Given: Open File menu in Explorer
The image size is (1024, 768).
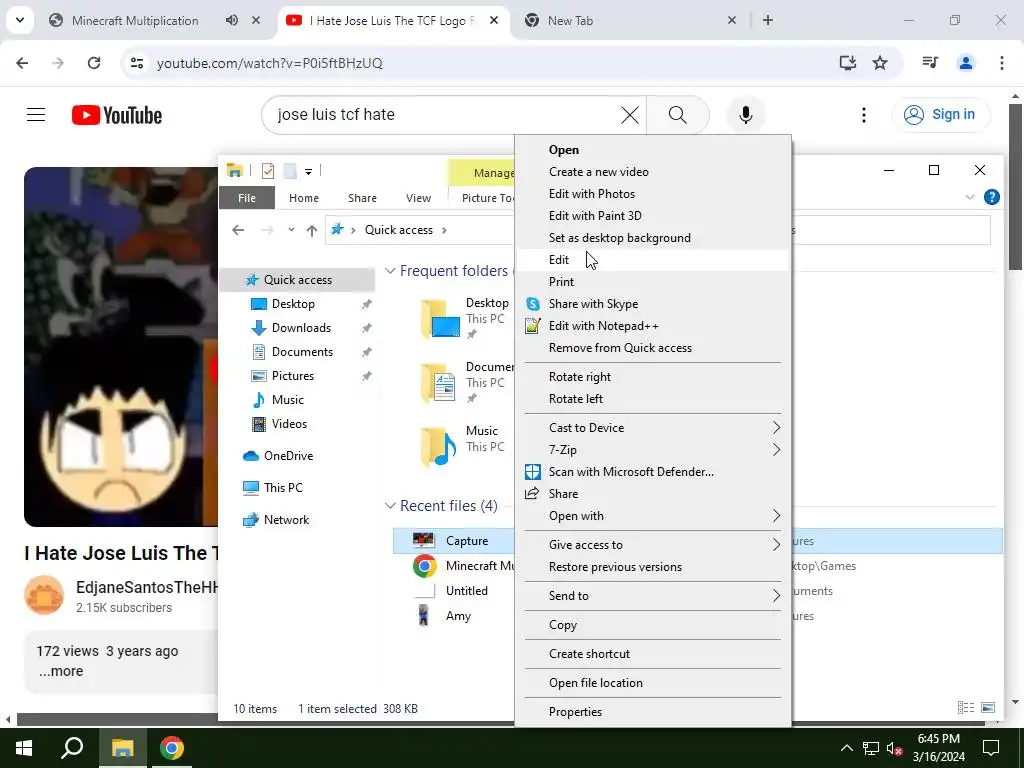Looking at the screenshot, I should pos(247,198).
